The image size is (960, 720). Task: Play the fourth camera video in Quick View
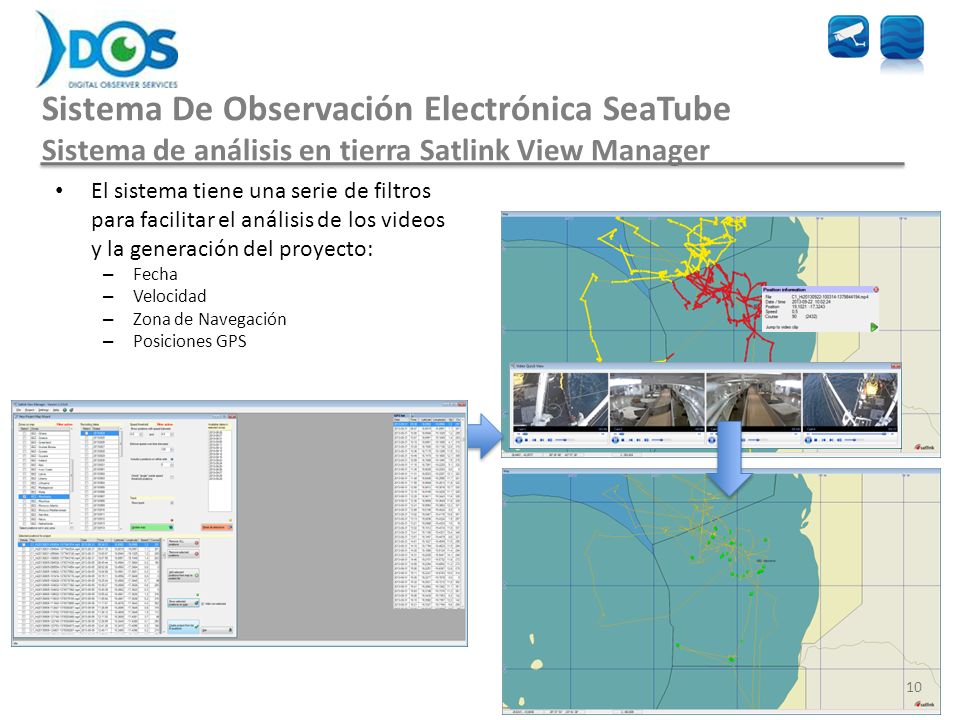(808, 440)
